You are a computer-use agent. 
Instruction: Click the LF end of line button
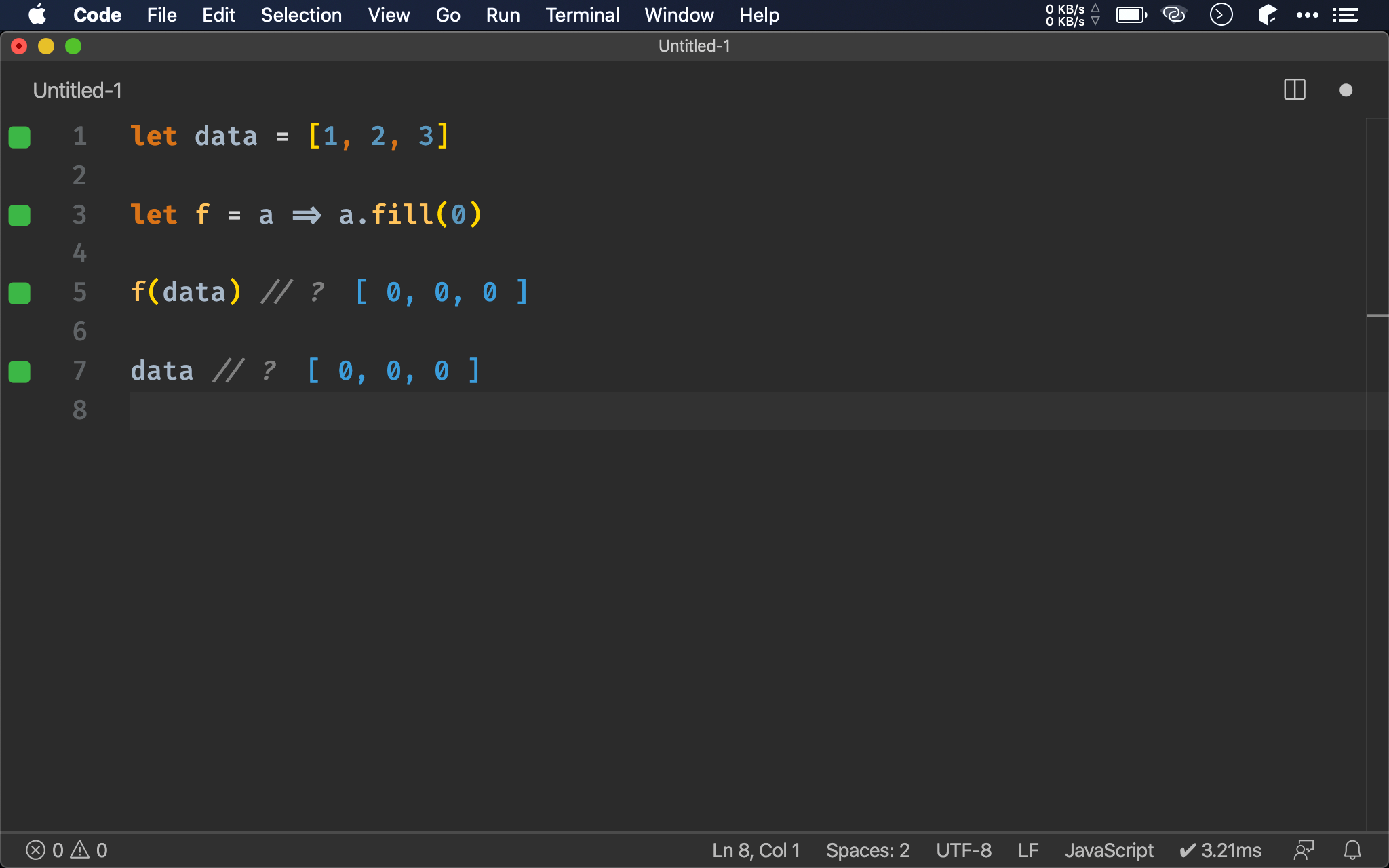coord(1028,850)
